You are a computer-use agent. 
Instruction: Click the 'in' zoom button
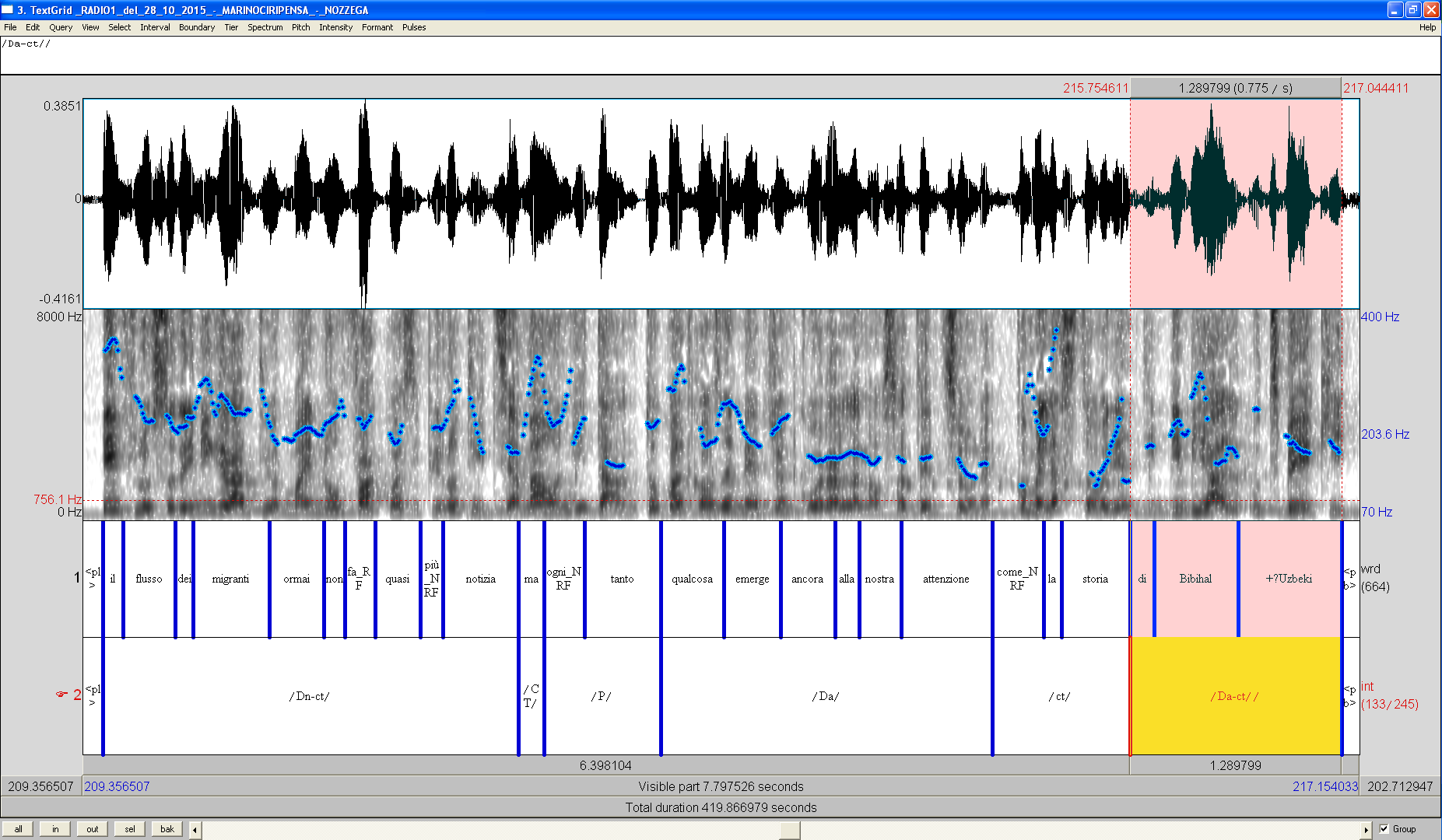55,829
